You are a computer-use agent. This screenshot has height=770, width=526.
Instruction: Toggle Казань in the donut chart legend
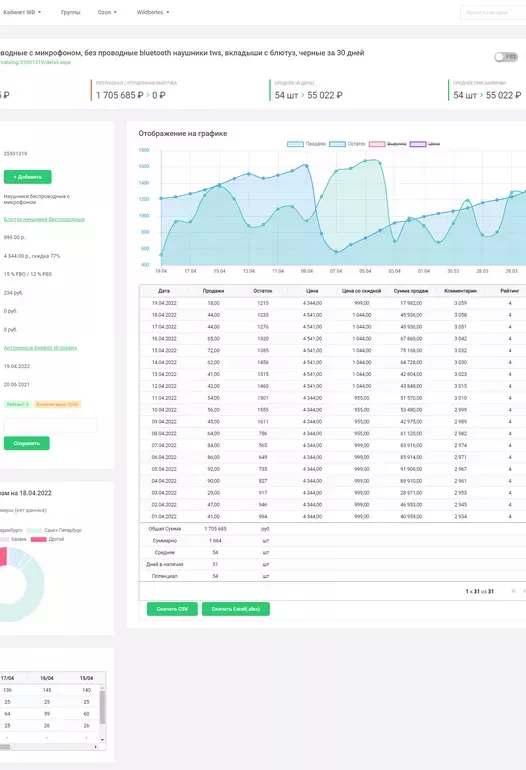click(13, 539)
